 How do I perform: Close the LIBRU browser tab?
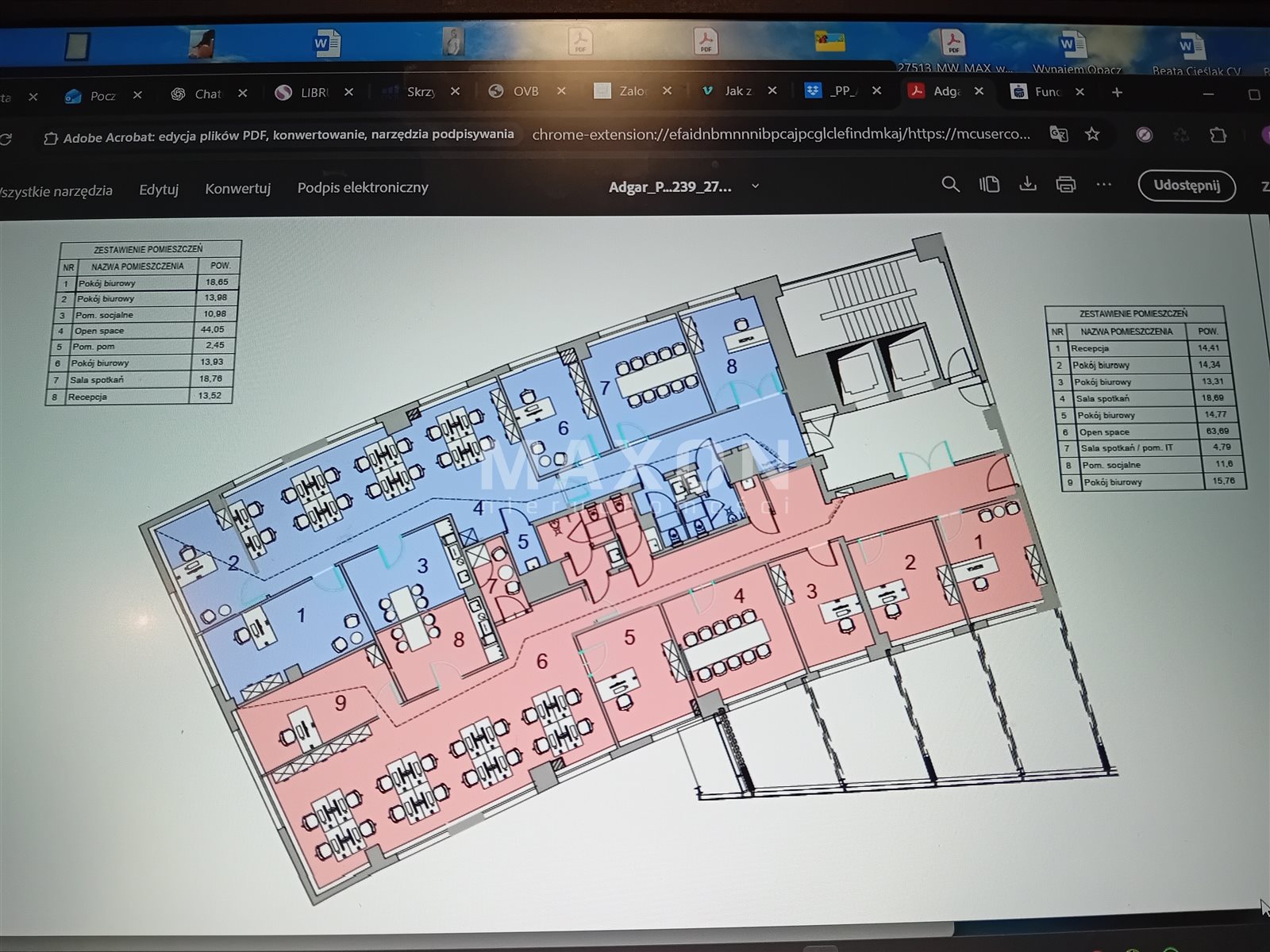tap(348, 92)
